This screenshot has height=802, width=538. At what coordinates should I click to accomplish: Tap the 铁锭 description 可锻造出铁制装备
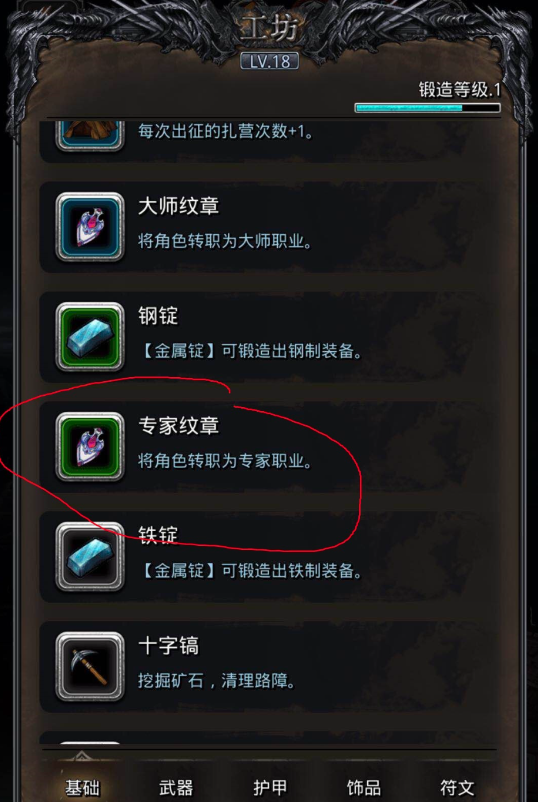[x=292, y=571]
